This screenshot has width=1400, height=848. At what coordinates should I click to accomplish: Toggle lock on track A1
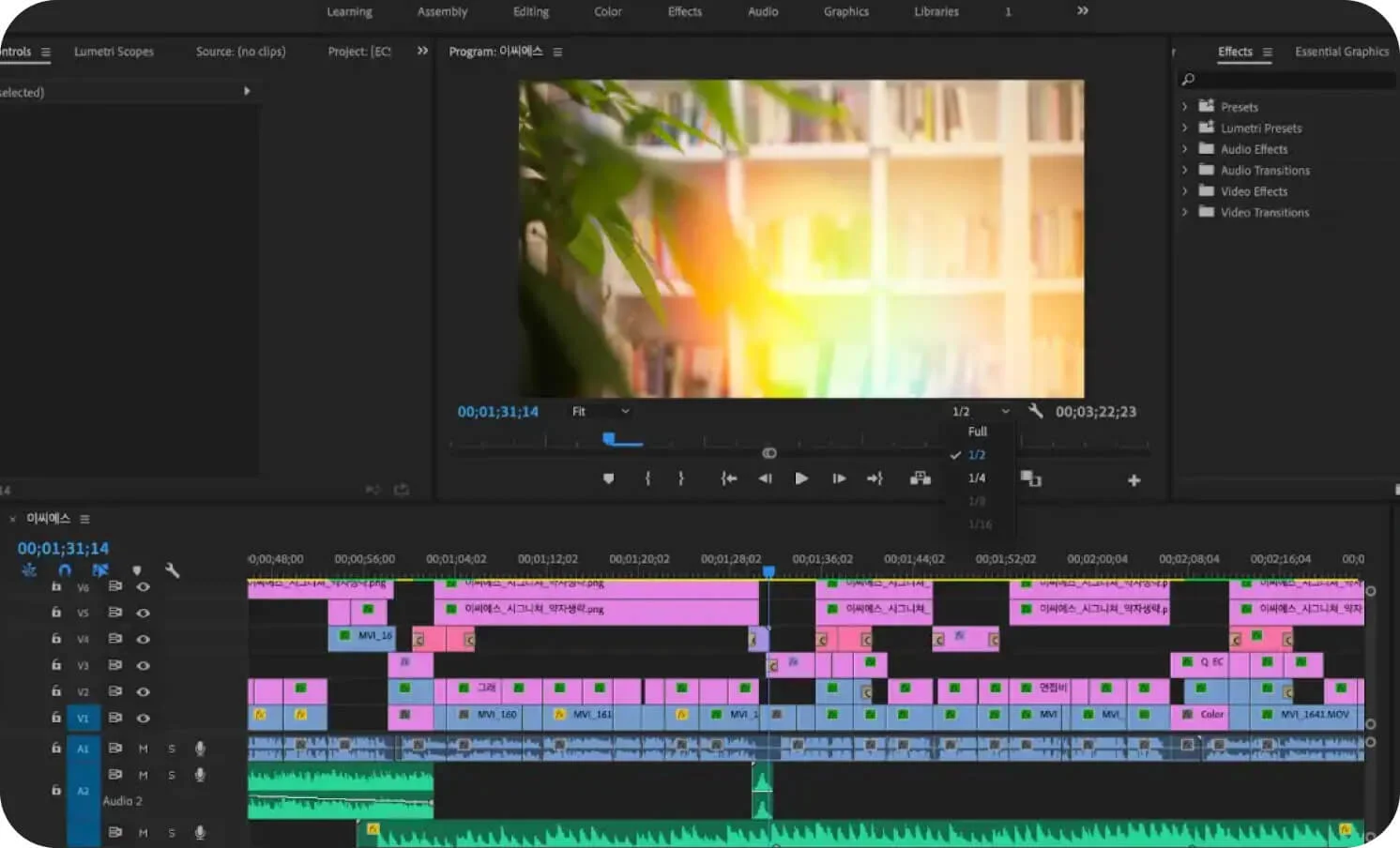tap(56, 748)
